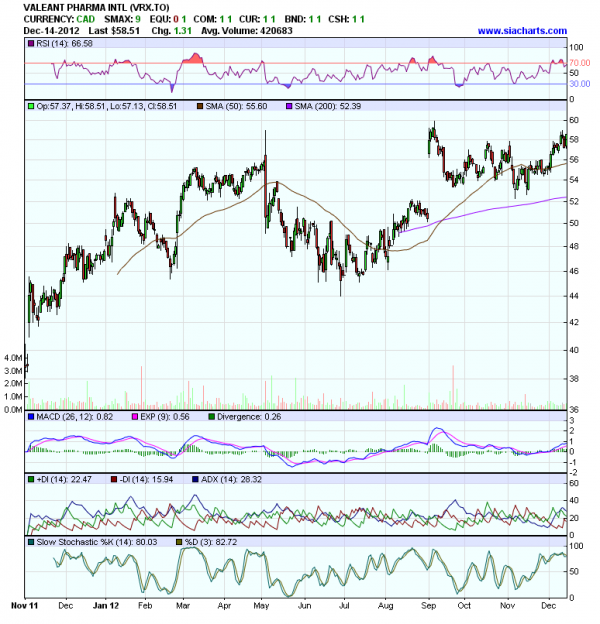Click the dark red -DI (14) legend square
The width and height of the screenshot is (600, 624).
(x=114, y=480)
